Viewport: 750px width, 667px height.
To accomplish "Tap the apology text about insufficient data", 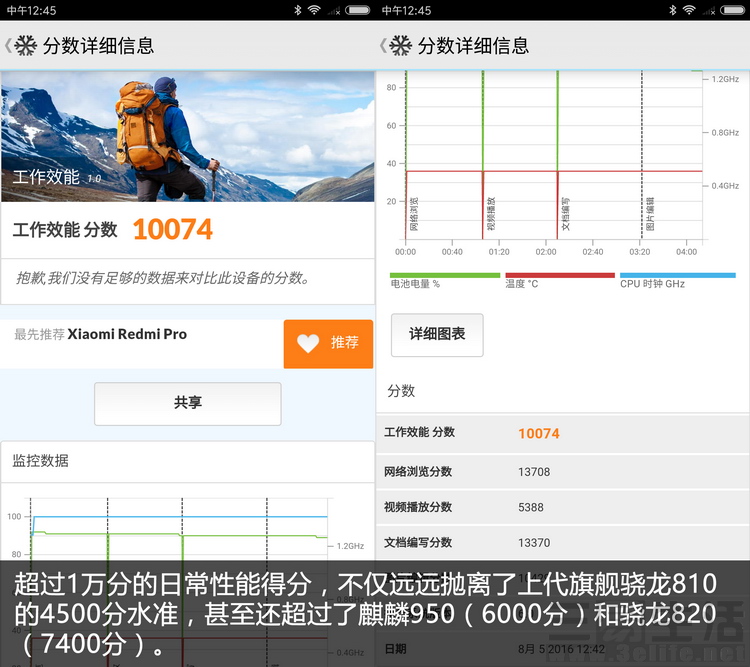I will [x=163, y=278].
